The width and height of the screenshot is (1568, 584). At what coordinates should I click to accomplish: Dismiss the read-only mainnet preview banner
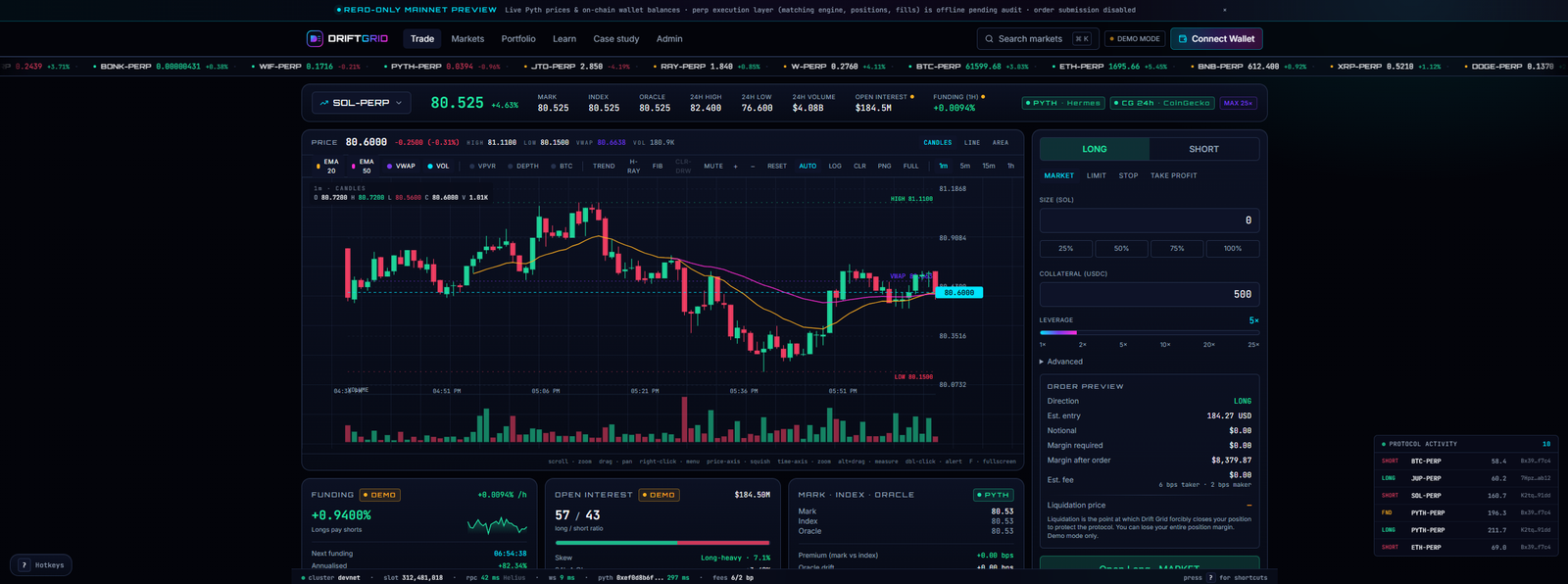(1224, 10)
